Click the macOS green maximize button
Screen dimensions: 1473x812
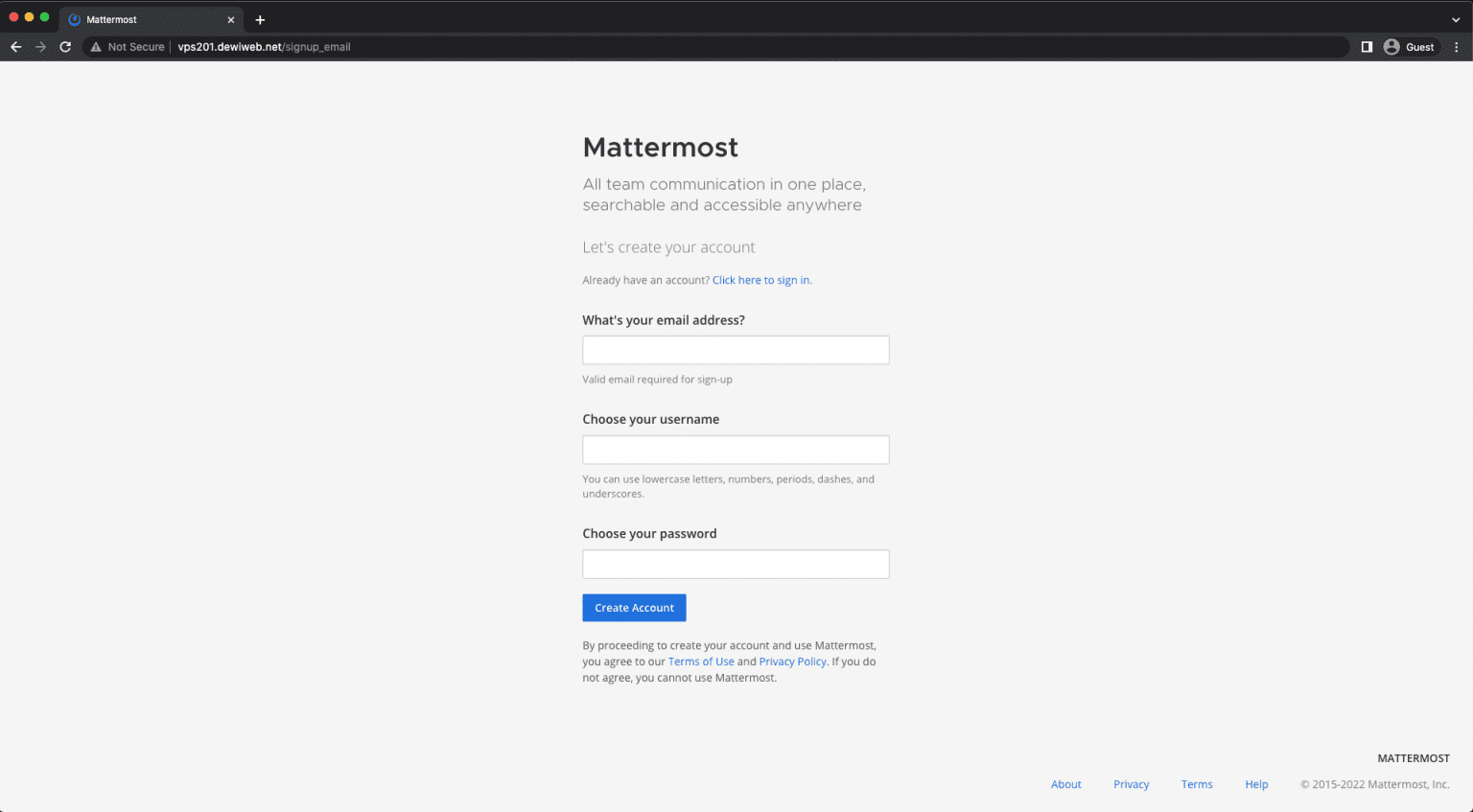click(x=44, y=17)
